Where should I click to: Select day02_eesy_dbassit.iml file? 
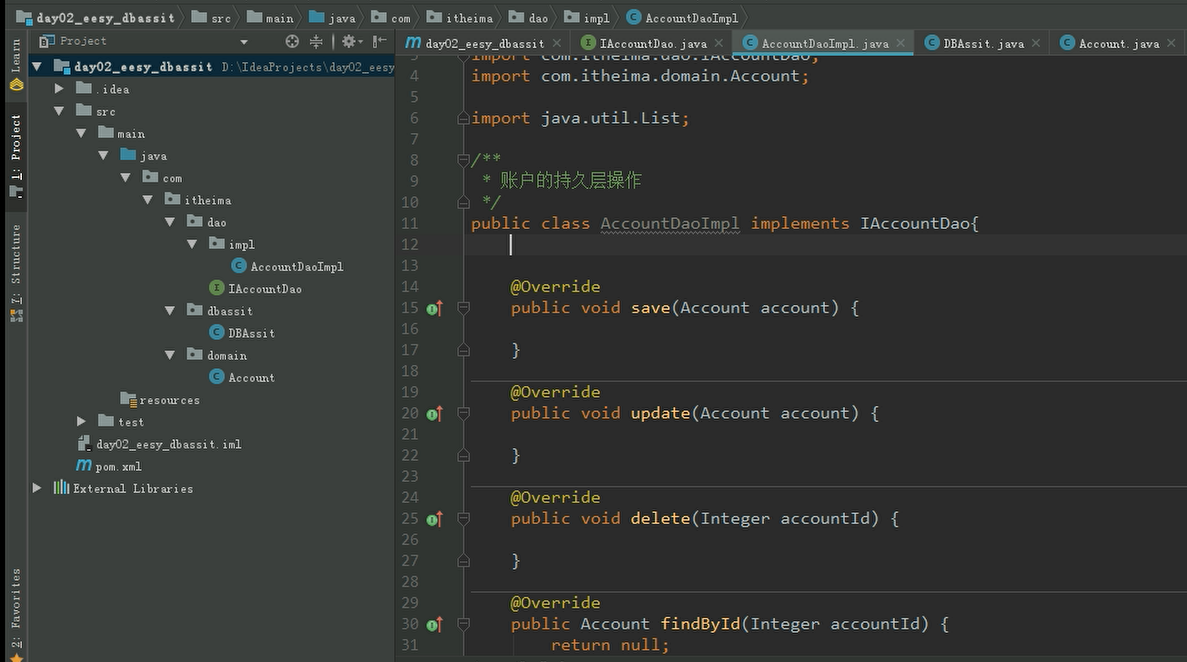tap(160, 444)
